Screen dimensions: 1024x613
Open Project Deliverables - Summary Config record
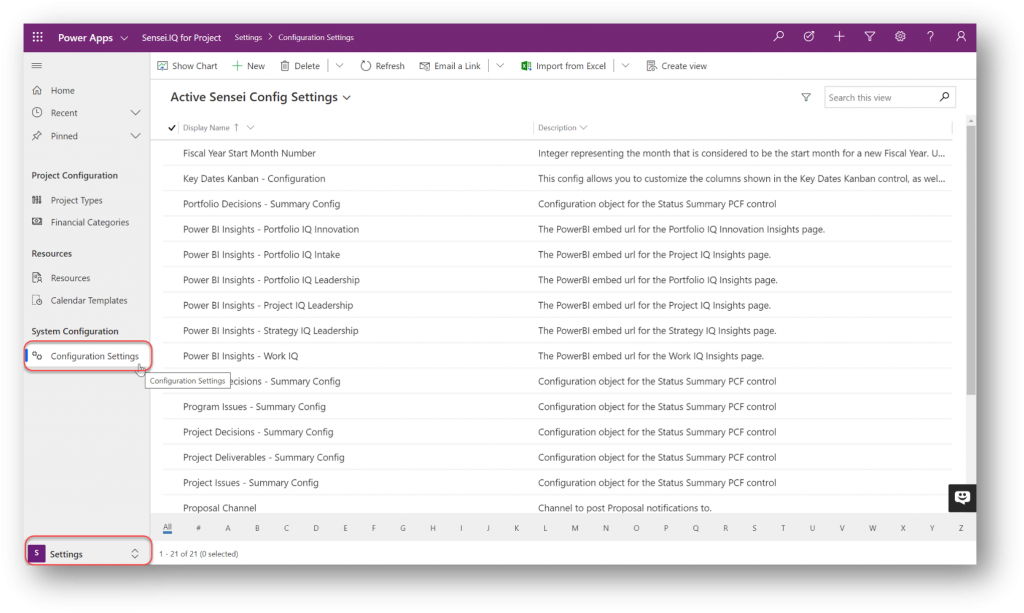coord(263,457)
